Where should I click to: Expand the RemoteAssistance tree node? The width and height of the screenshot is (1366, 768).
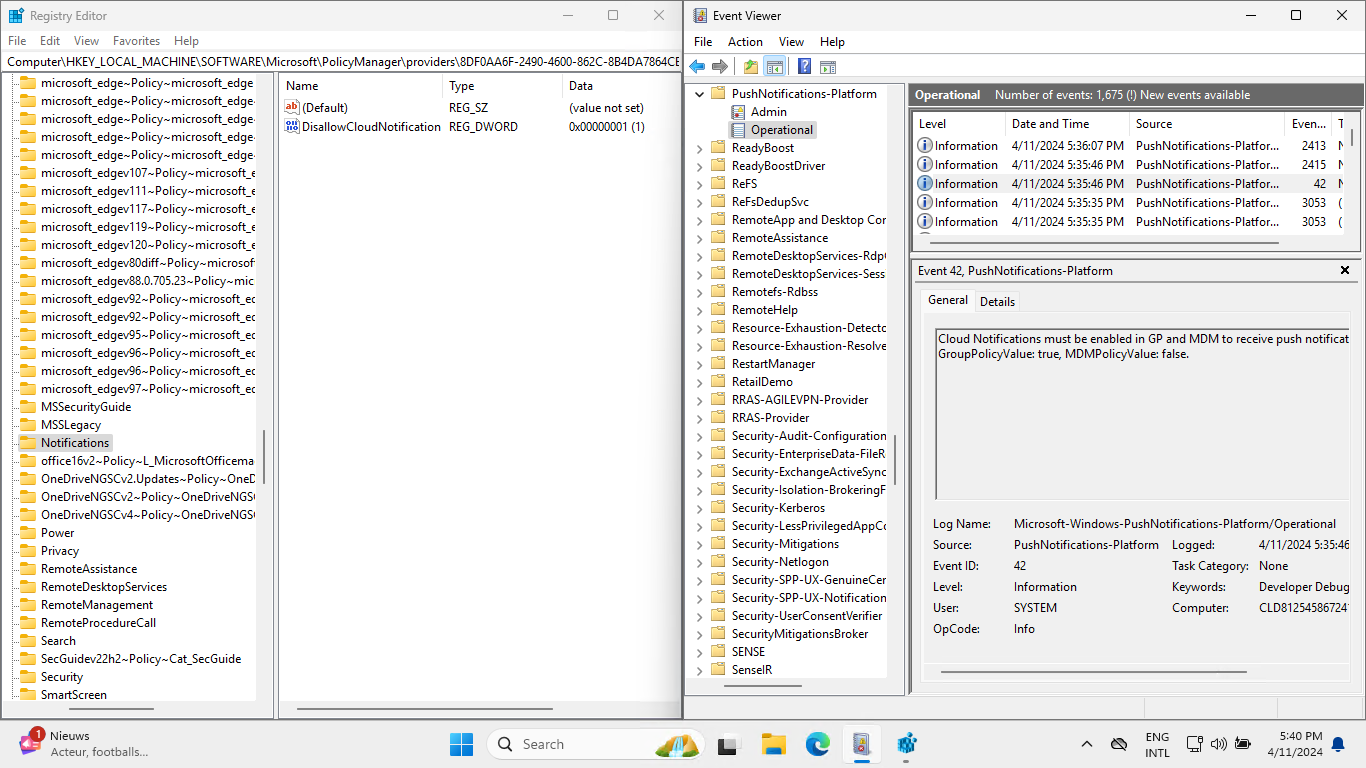coord(699,237)
